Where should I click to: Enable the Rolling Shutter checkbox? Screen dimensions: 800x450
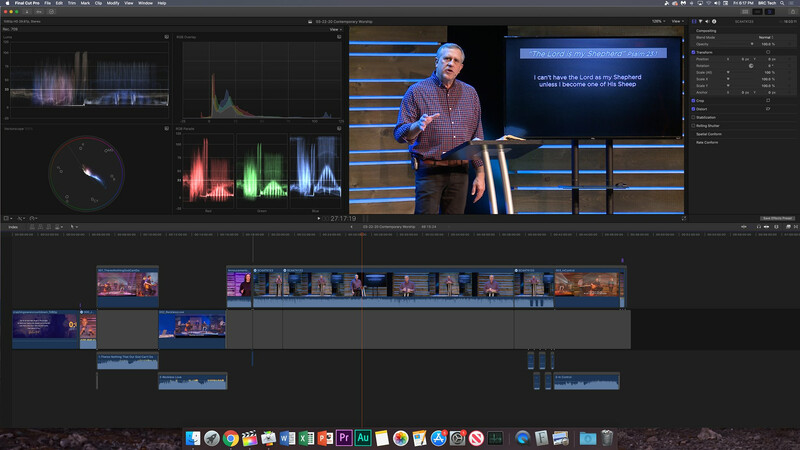pos(695,125)
